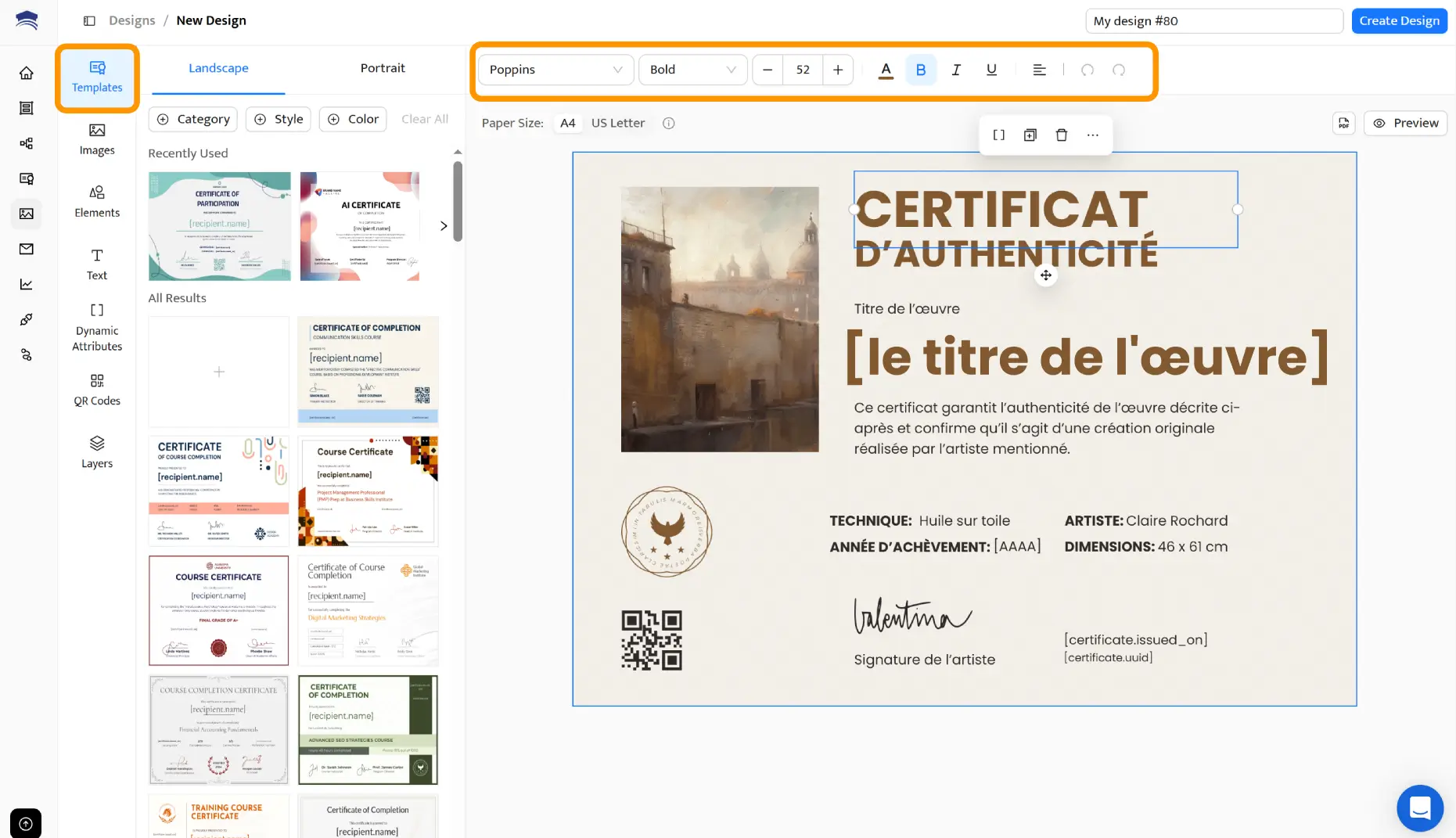Go to Designs breadcrumb
The height and width of the screenshot is (838, 1456).
point(132,21)
